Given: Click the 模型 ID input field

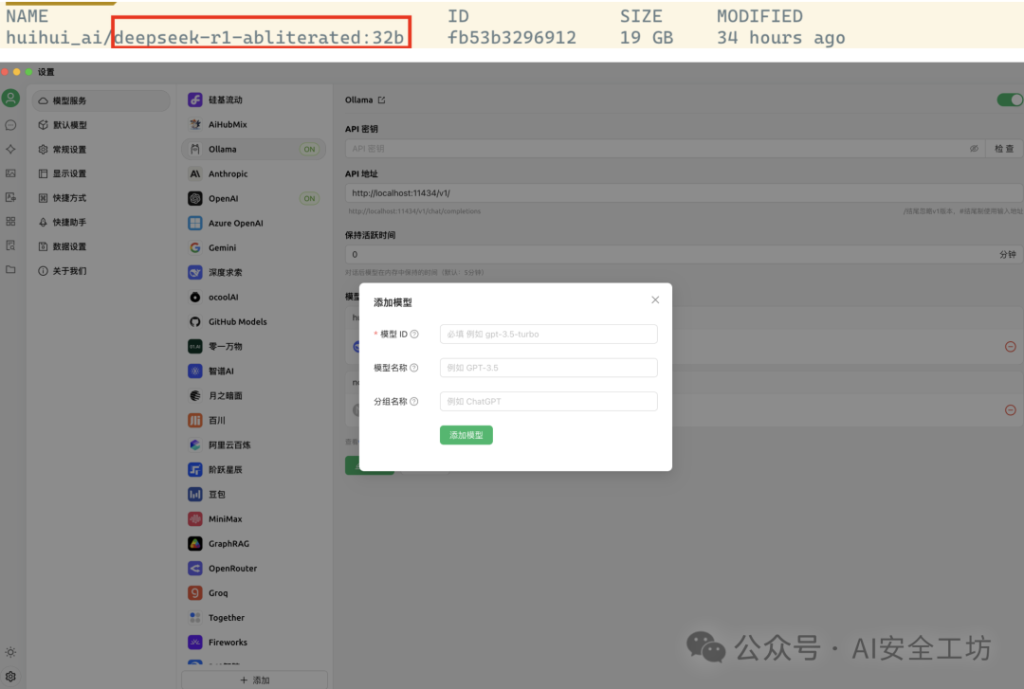Looking at the screenshot, I should (x=548, y=334).
